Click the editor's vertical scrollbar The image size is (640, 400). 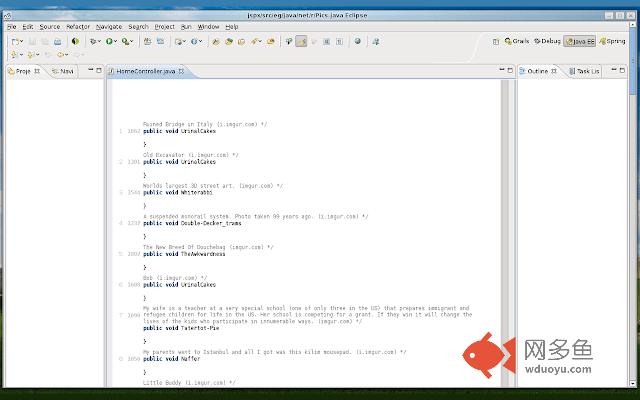pyautogui.click(x=505, y=233)
